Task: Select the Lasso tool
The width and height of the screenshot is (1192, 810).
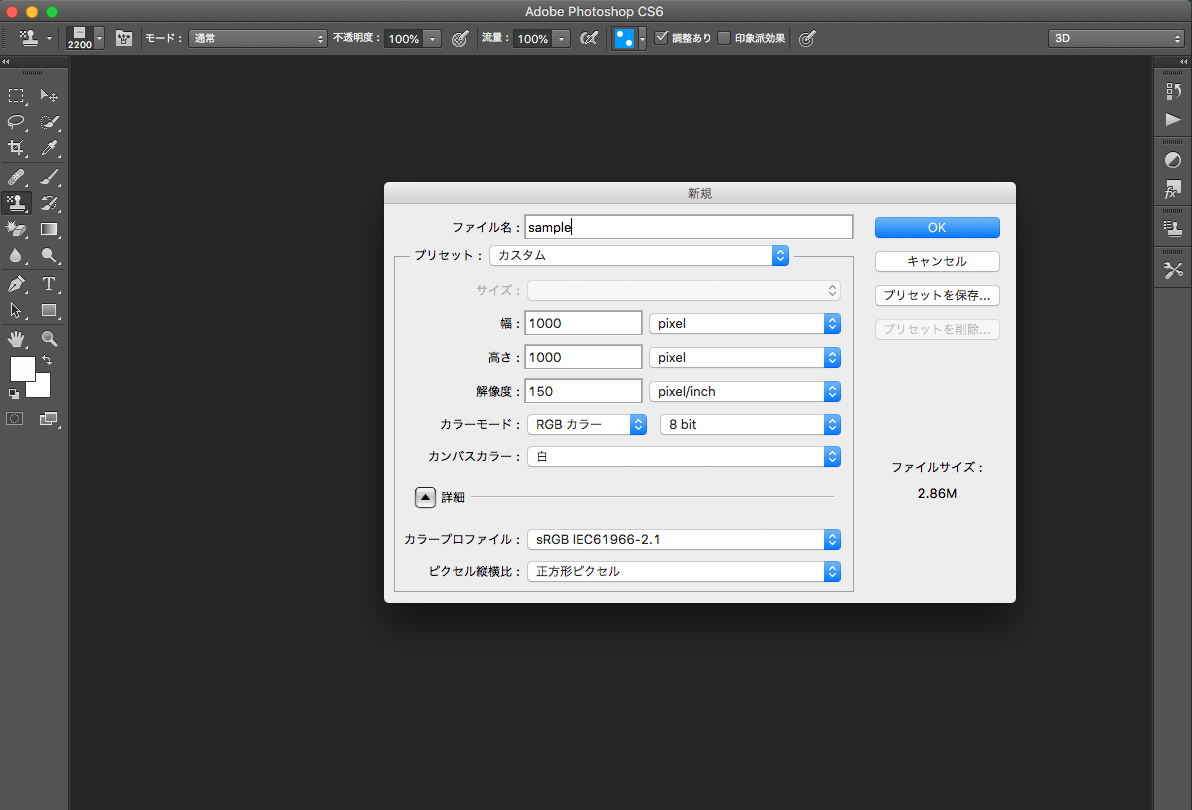Action: (x=16, y=122)
